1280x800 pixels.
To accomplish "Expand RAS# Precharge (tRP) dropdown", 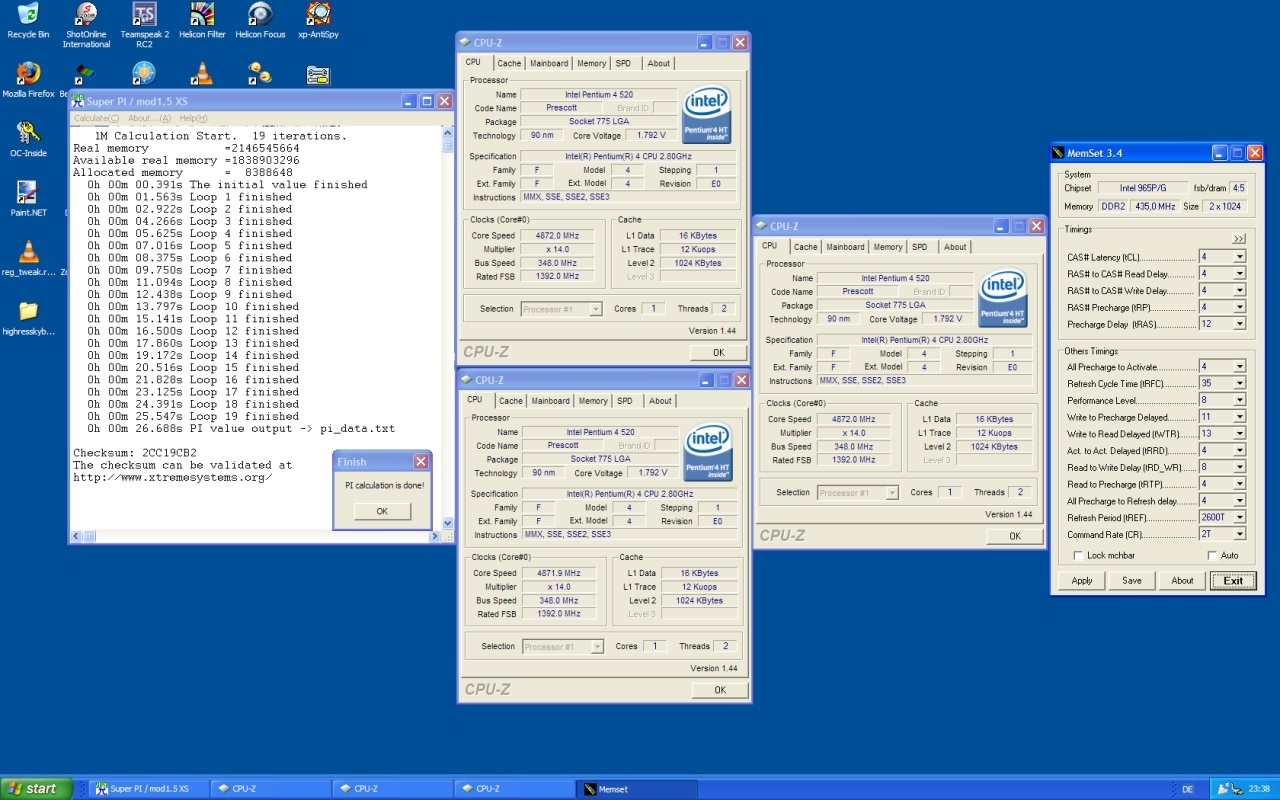I will (x=1240, y=307).
